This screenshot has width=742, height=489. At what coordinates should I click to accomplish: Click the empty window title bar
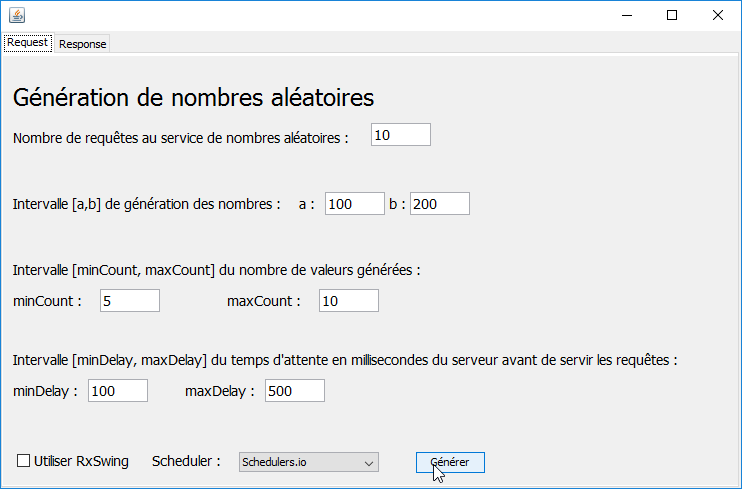[x=300, y=15]
